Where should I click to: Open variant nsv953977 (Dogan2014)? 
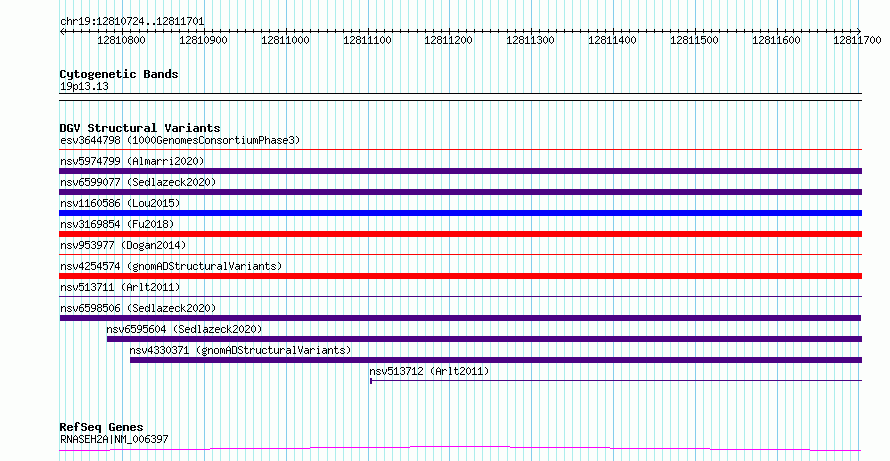click(123, 245)
